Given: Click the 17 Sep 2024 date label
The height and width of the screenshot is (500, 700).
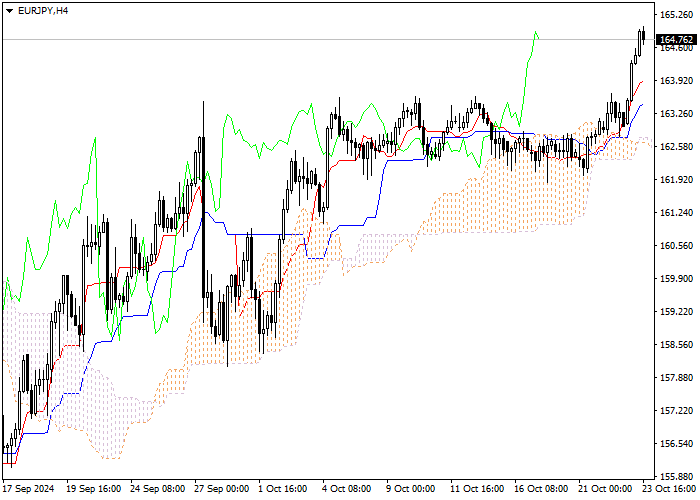Looking at the screenshot, I should click(29, 489).
